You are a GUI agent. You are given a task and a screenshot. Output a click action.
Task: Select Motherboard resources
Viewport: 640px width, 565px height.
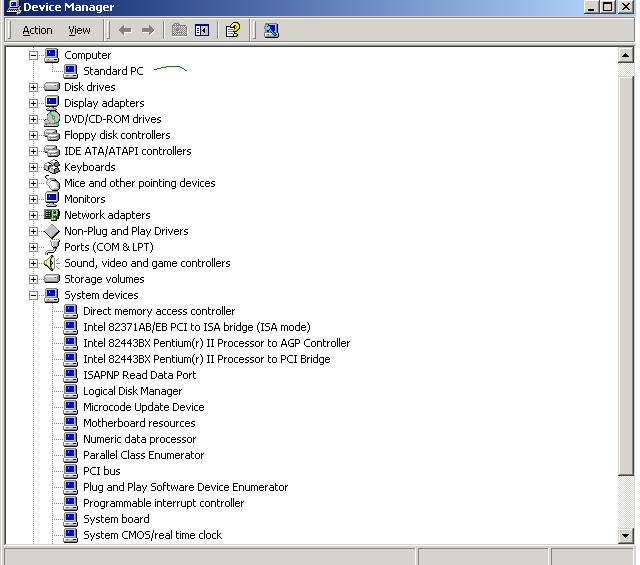(139, 423)
